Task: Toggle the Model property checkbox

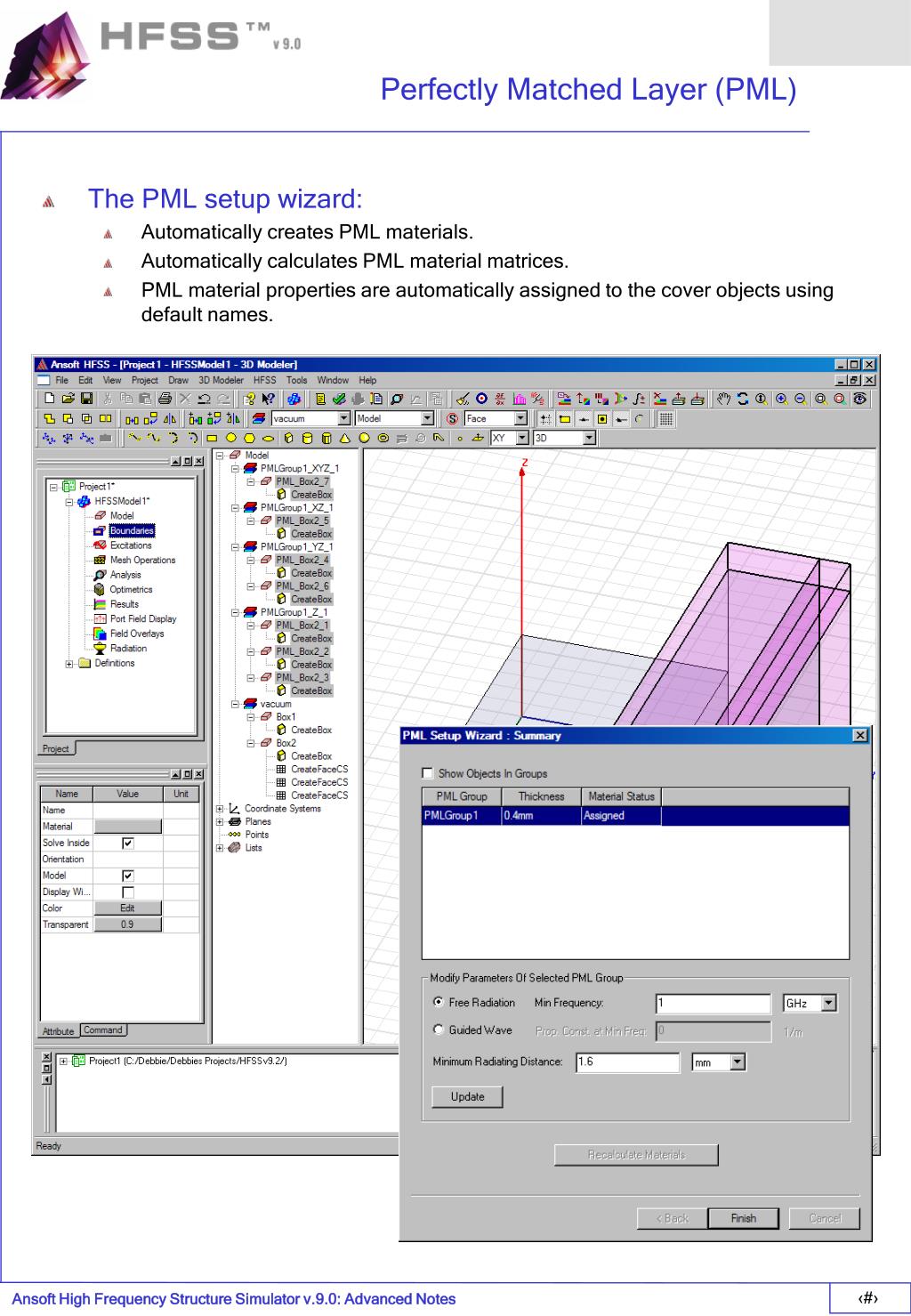Action: (128, 876)
